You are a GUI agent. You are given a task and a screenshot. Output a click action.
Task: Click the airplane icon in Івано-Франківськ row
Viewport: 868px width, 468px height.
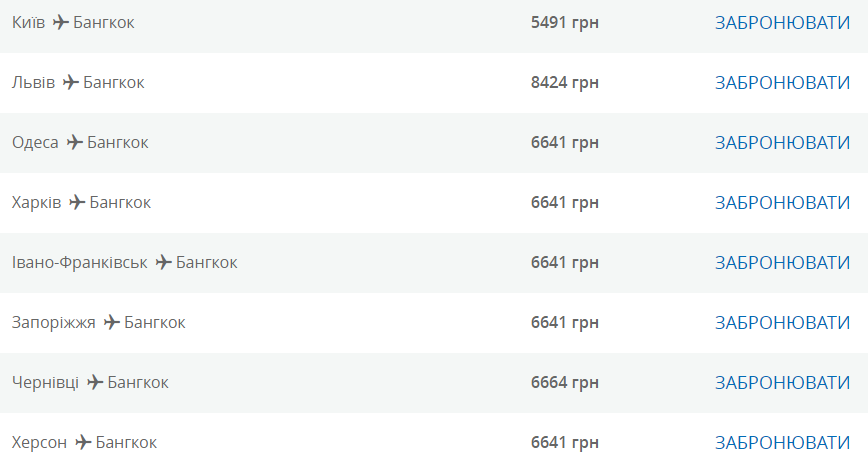[164, 262]
